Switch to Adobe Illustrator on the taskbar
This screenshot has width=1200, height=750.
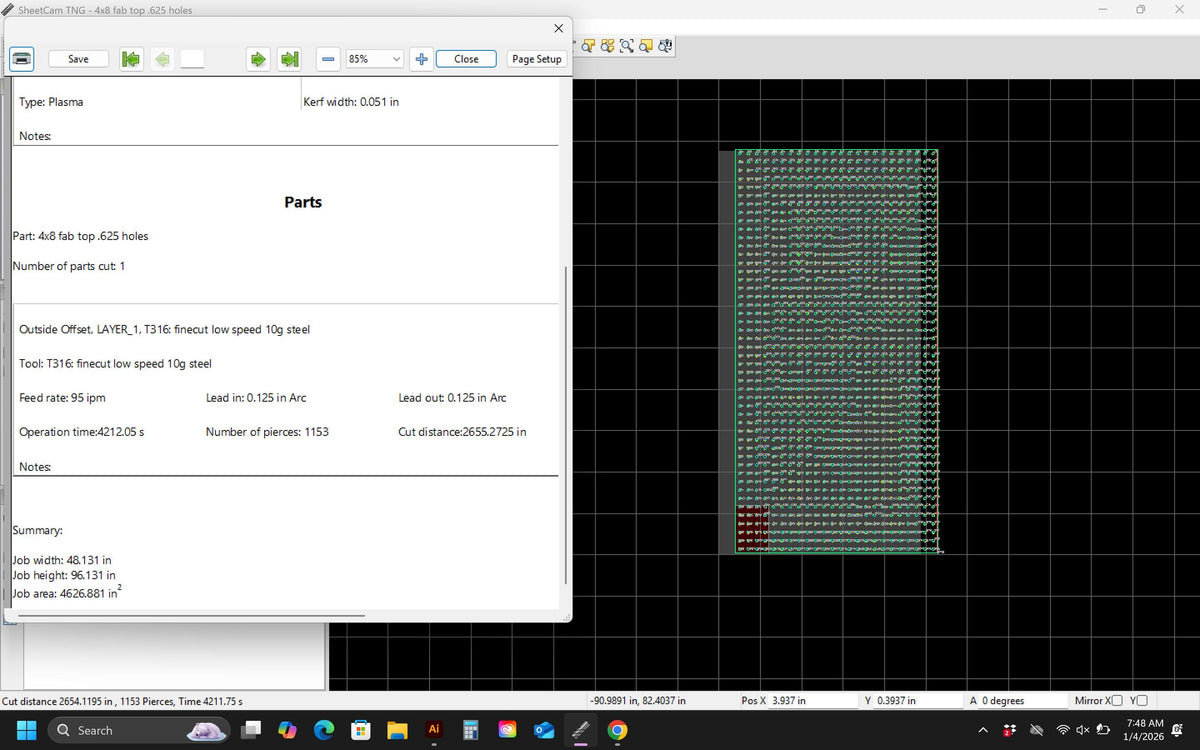tap(434, 730)
